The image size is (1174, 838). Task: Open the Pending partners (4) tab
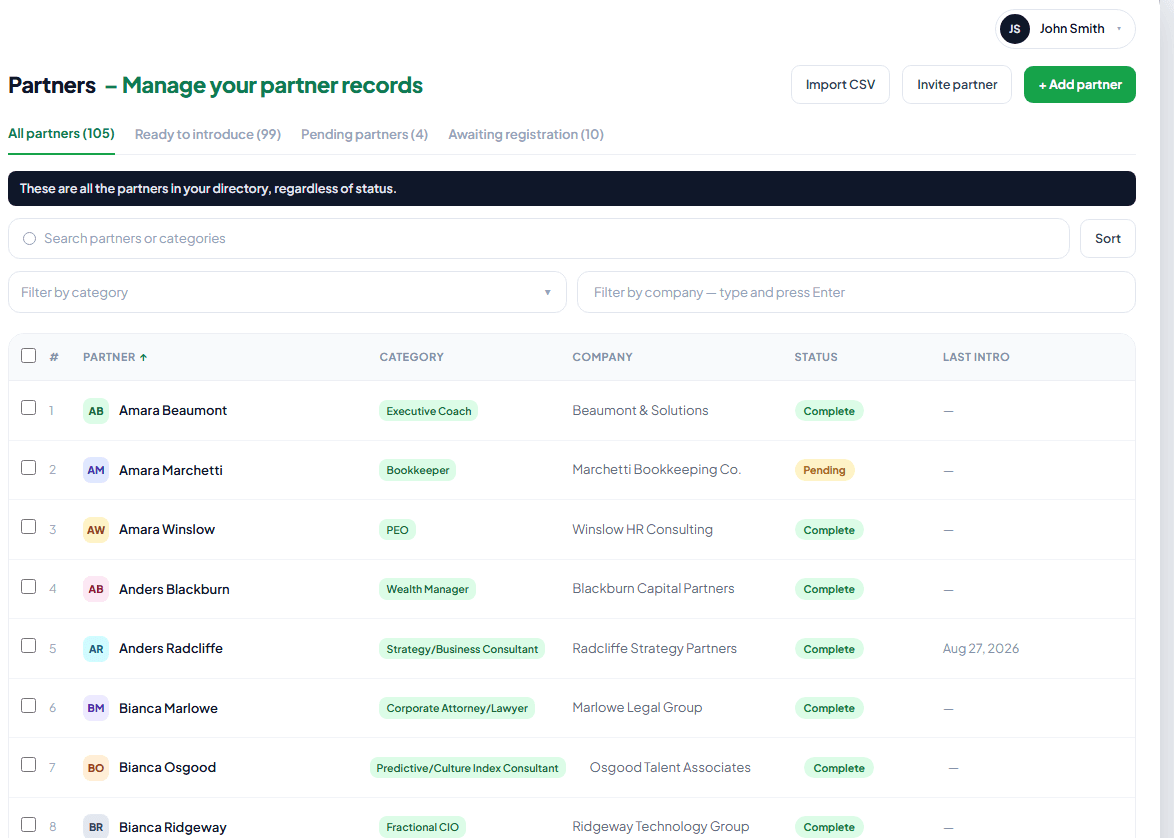365,135
